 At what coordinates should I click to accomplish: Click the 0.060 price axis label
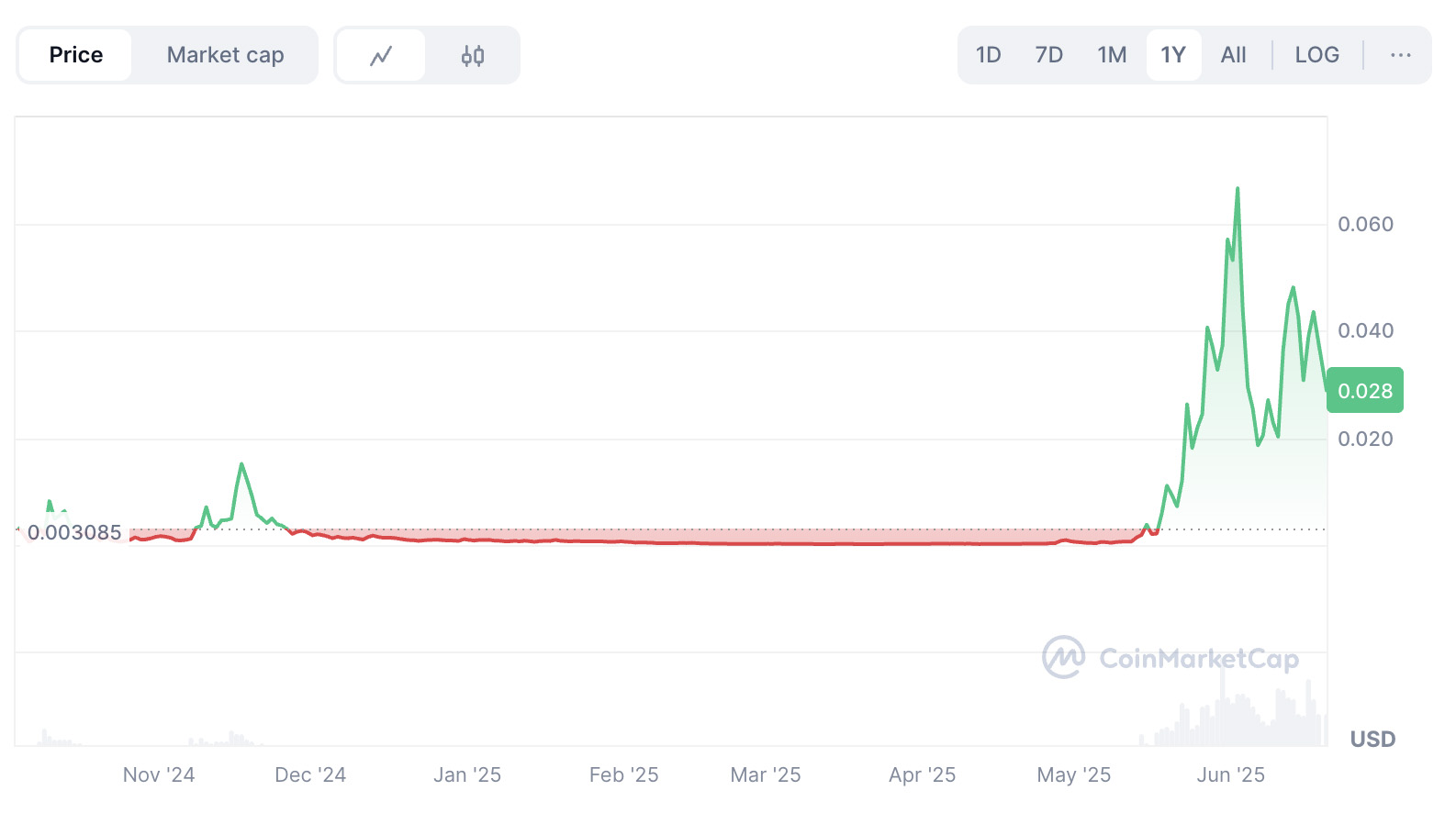(x=1365, y=224)
